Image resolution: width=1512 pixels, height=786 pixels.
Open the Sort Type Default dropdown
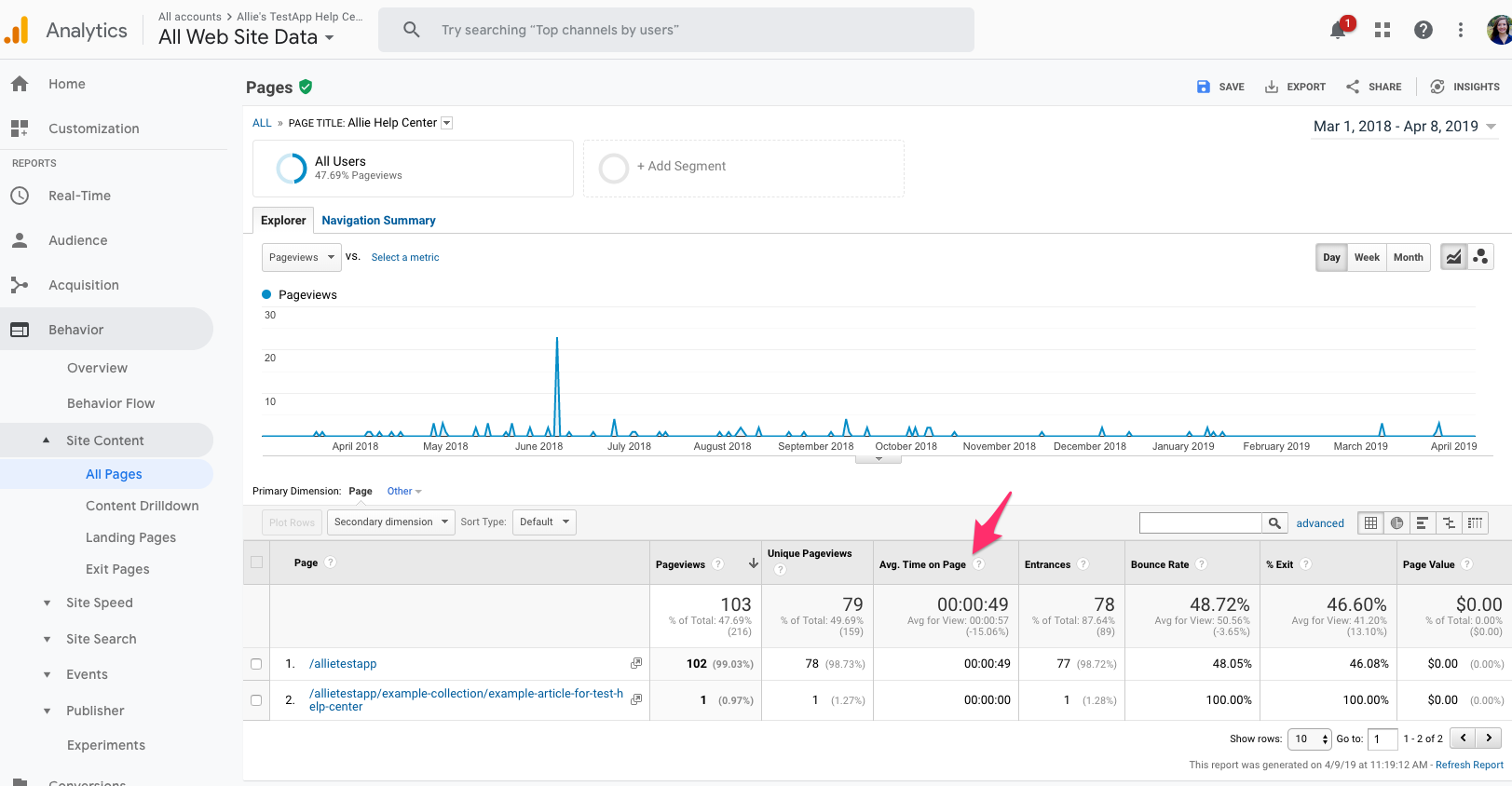click(544, 522)
